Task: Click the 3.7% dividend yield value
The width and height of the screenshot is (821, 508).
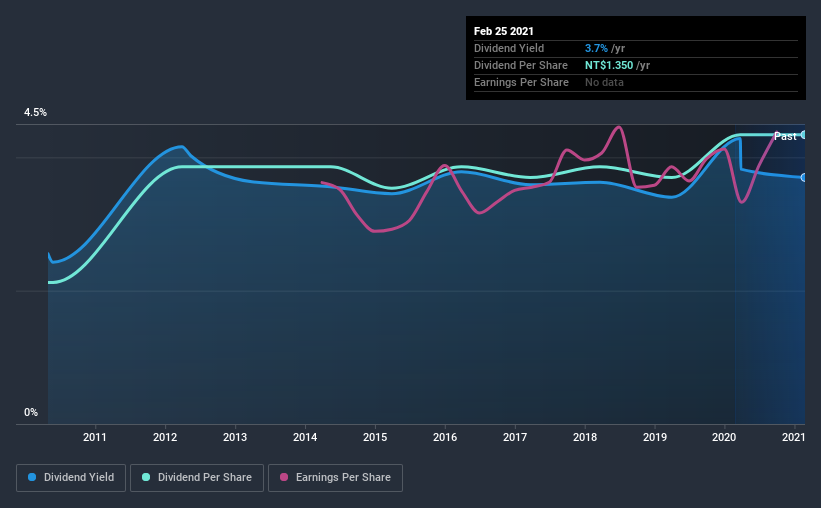Action: 596,48
